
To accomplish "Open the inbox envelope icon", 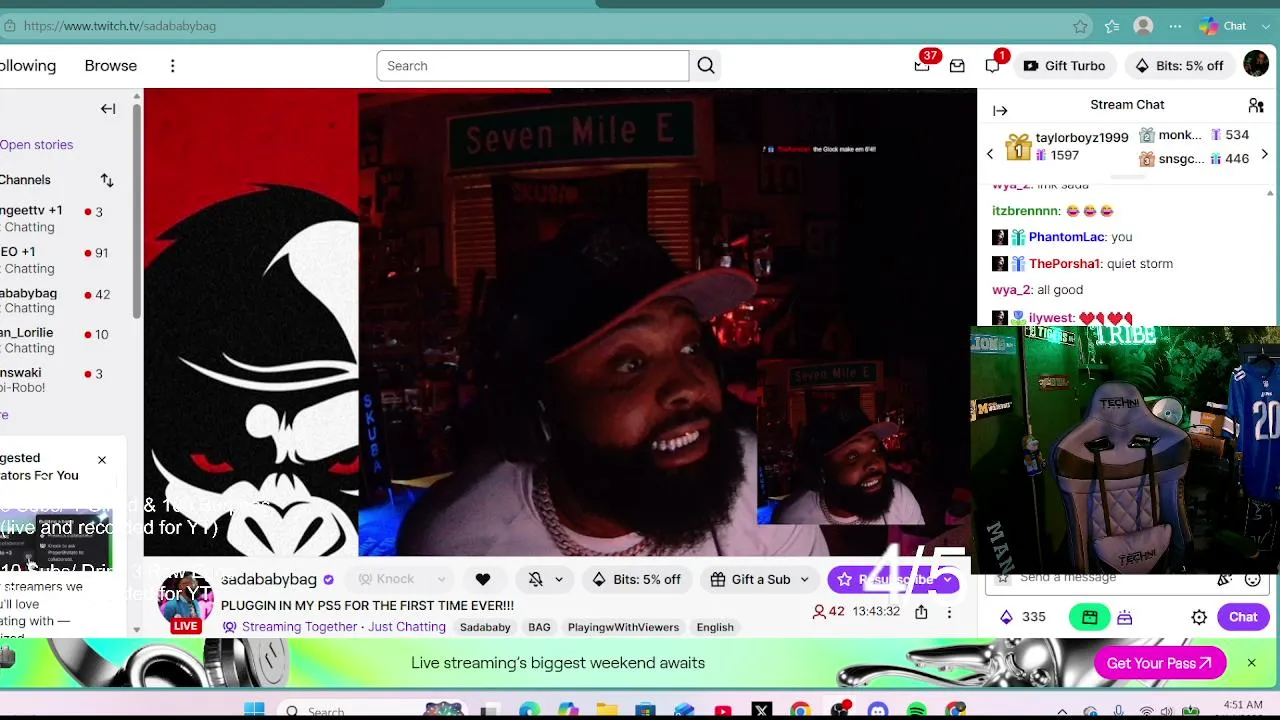I will pyautogui.click(x=957, y=66).
